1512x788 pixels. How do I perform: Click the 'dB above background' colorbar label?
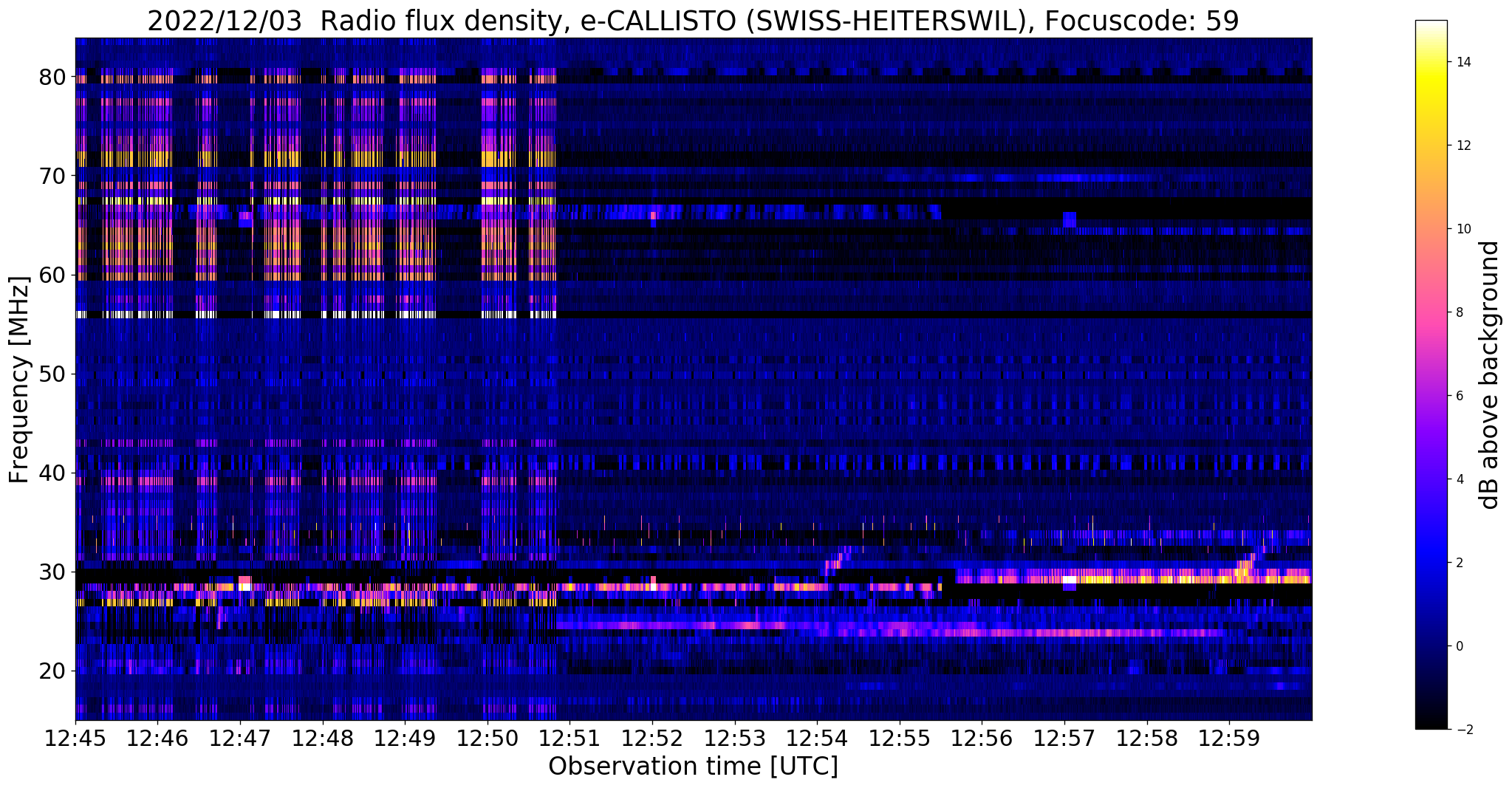(1490, 374)
